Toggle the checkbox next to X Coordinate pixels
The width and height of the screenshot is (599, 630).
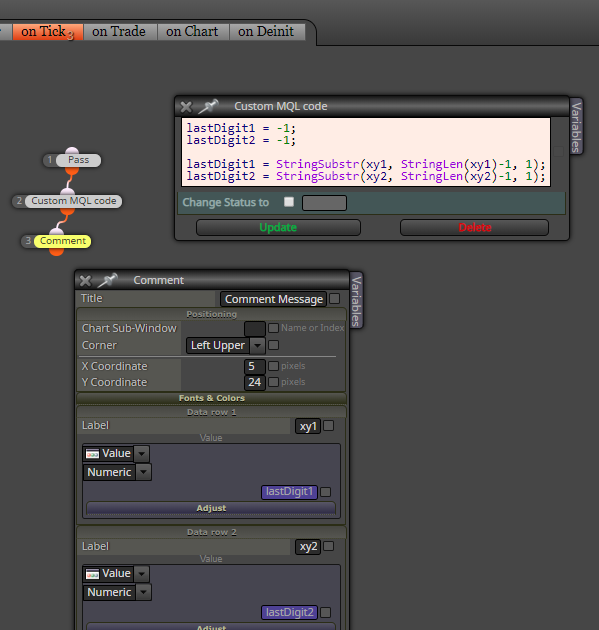click(x=273, y=366)
